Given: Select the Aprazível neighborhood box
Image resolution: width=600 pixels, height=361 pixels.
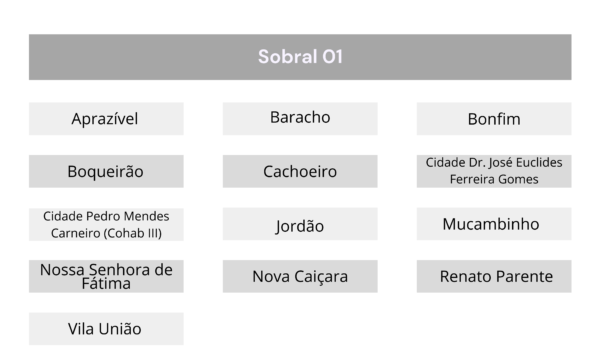Looking at the screenshot, I should coord(106,119).
